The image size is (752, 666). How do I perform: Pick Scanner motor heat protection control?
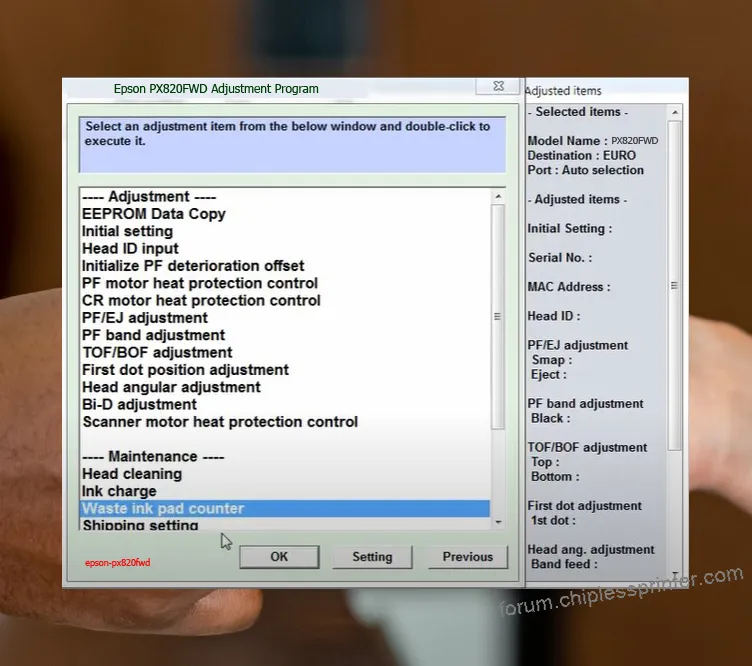pyautogui.click(x=220, y=421)
